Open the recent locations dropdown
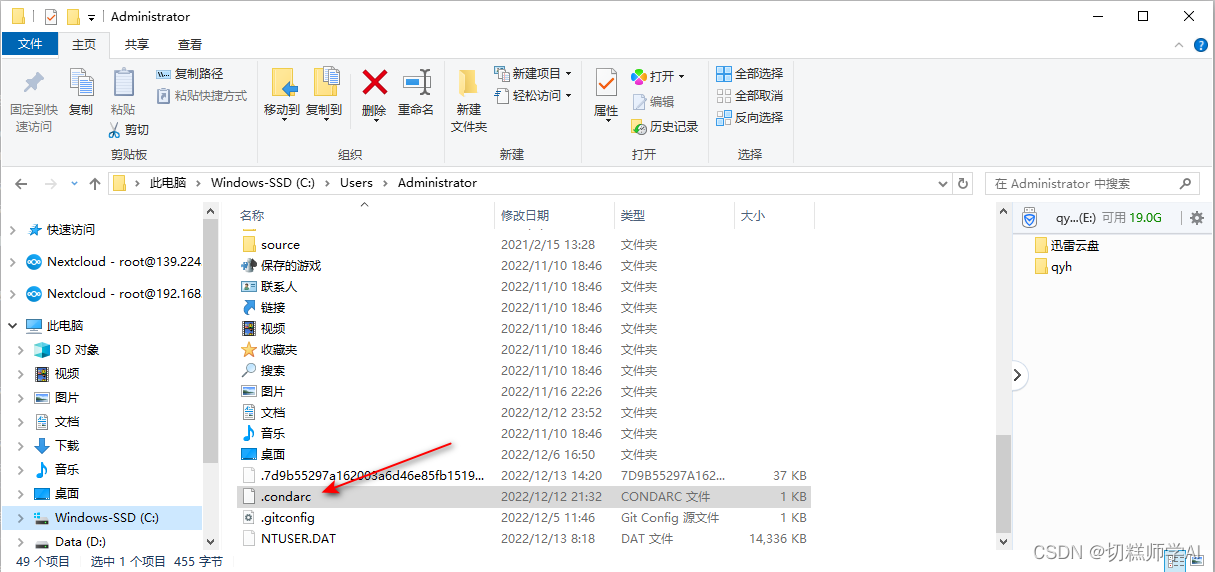Screen dimensions: 1215x572 pyautogui.click(x=75, y=184)
